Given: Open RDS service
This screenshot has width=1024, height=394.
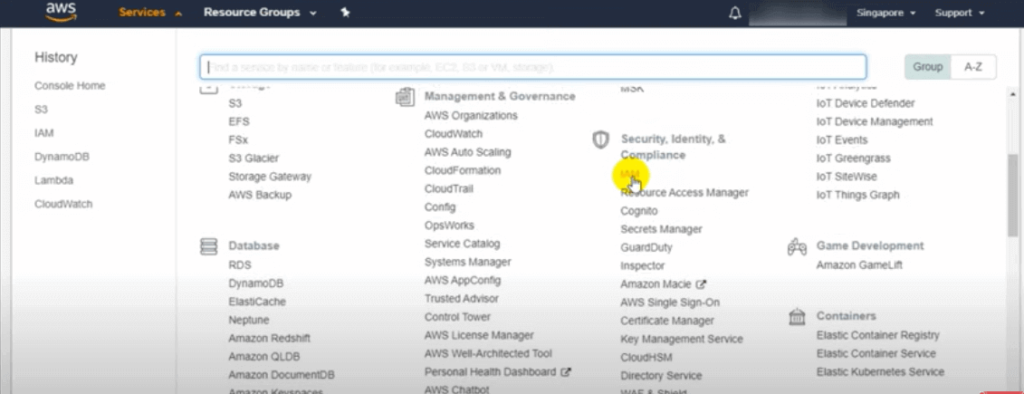Looking at the screenshot, I should tap(240, 265).
